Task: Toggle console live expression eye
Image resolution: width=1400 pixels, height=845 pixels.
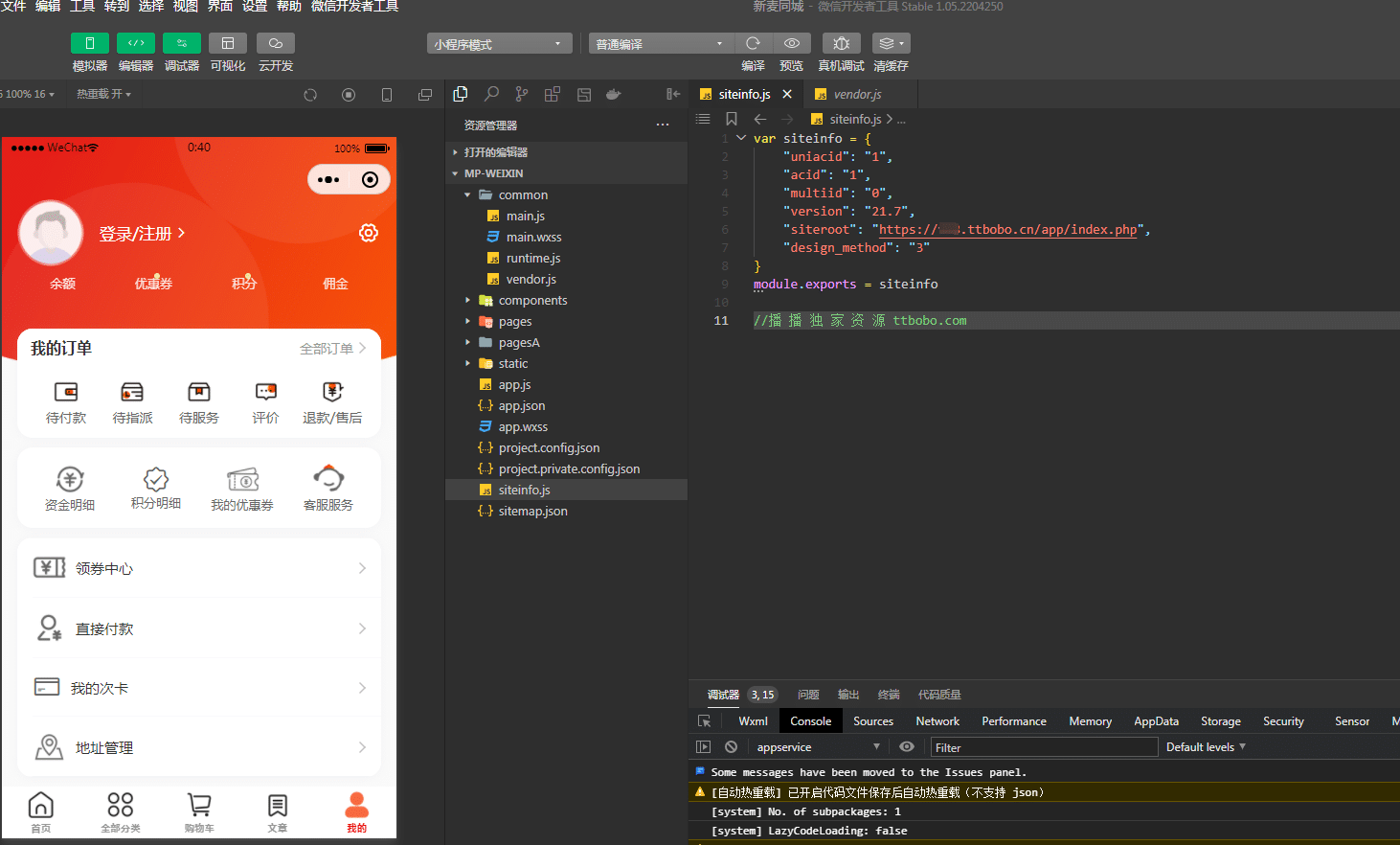Action: tap(907, 747)
